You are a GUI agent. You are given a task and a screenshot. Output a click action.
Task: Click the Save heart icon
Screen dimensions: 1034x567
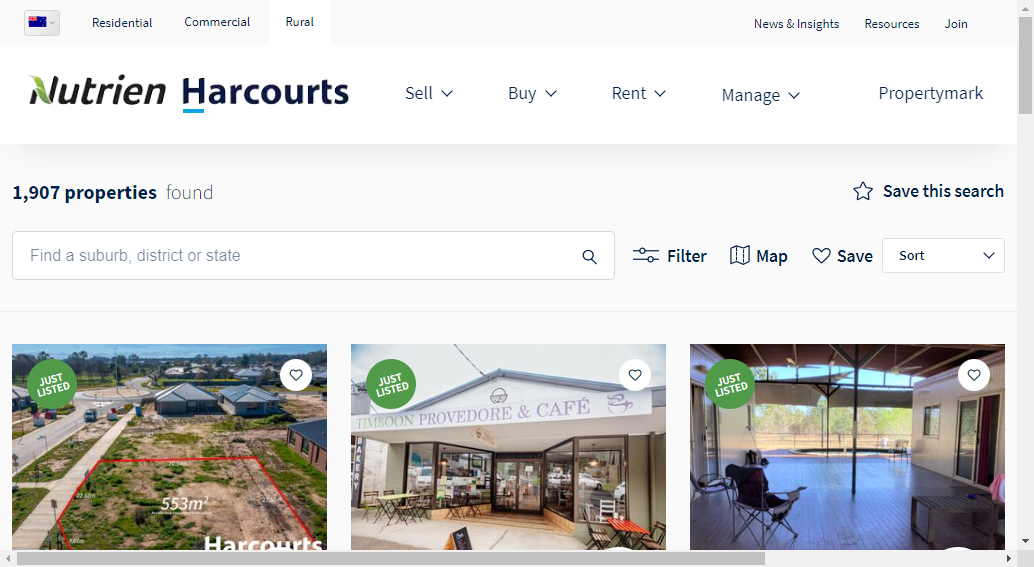click(x=821, y=255)
